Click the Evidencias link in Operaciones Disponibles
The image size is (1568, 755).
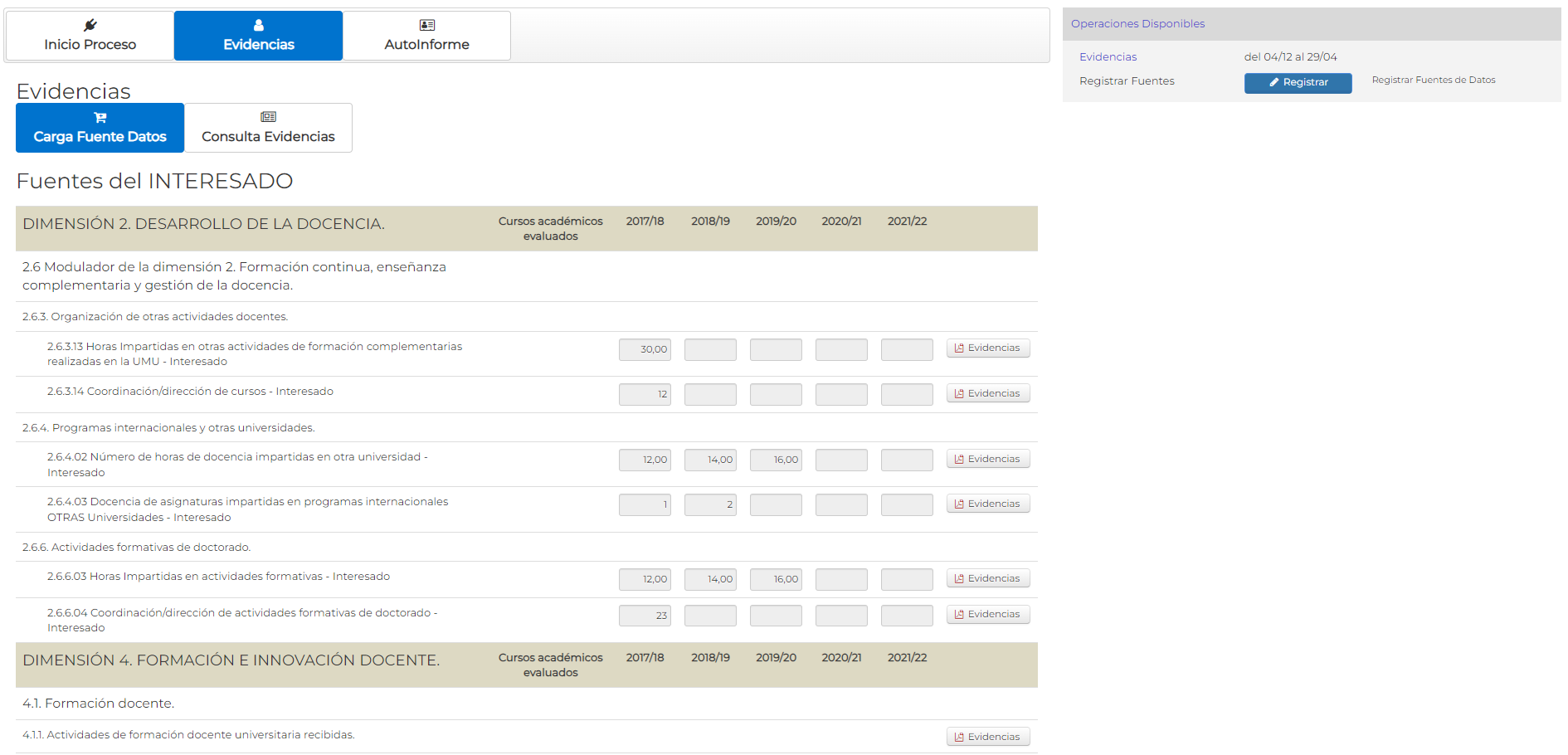click(1108, 56)
